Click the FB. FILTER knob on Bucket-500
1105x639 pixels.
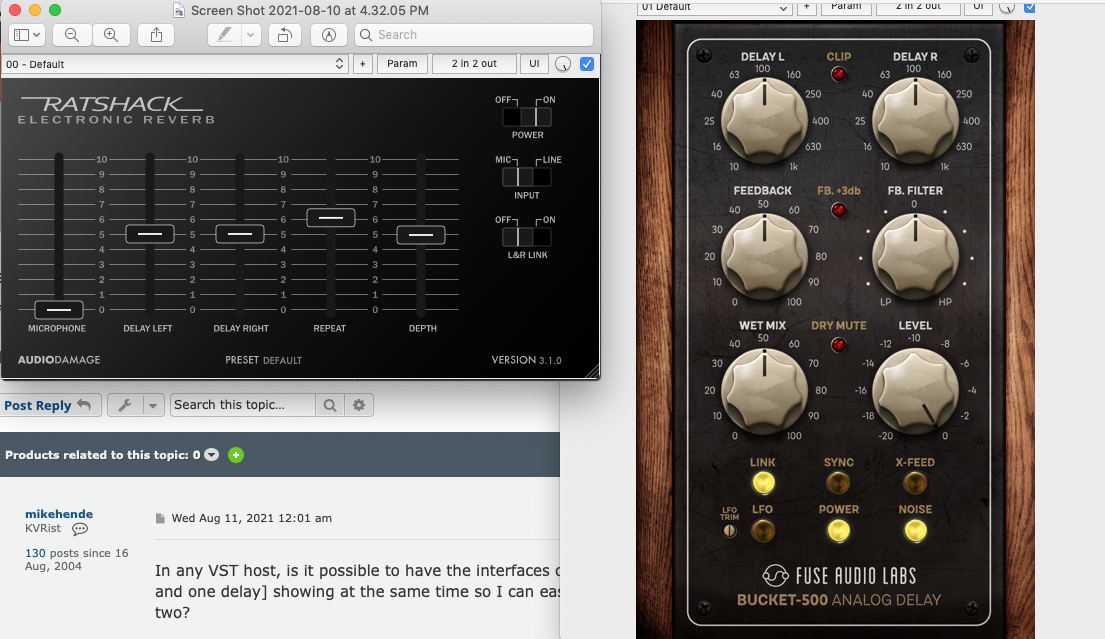(915, 256)
